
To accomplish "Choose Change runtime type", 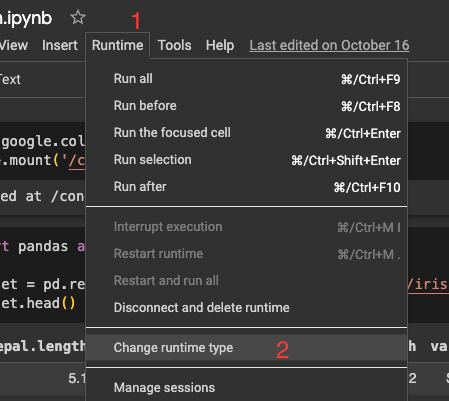I will [247, 348].
